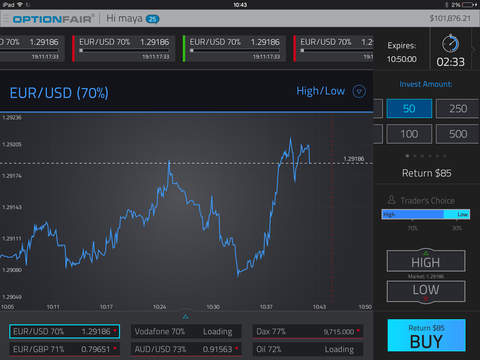Click the 10:50 expiry time on chart axis
The width and height of the screenshot is (480, 360).
point(365,307)
